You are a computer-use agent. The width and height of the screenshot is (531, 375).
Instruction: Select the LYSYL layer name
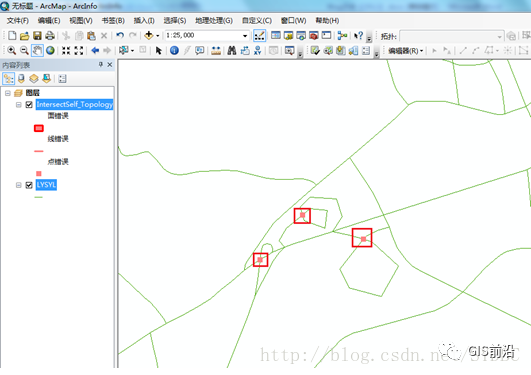click(46, 185)
